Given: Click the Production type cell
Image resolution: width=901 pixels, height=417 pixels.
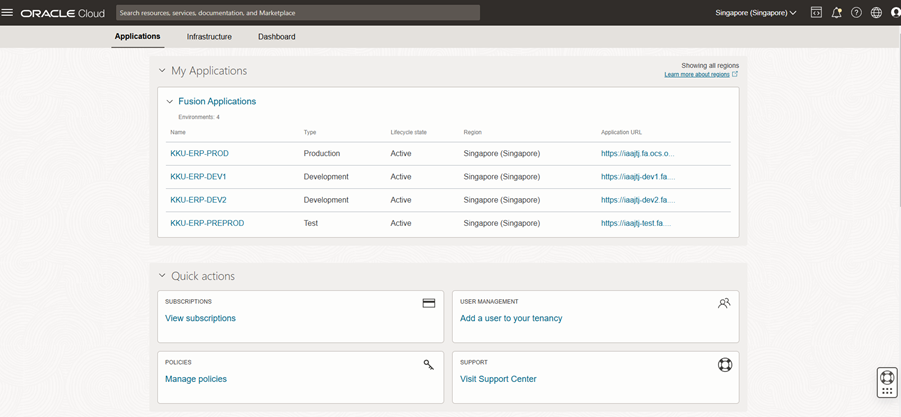Looking at the screenshot, I should (x=322, y=153).
